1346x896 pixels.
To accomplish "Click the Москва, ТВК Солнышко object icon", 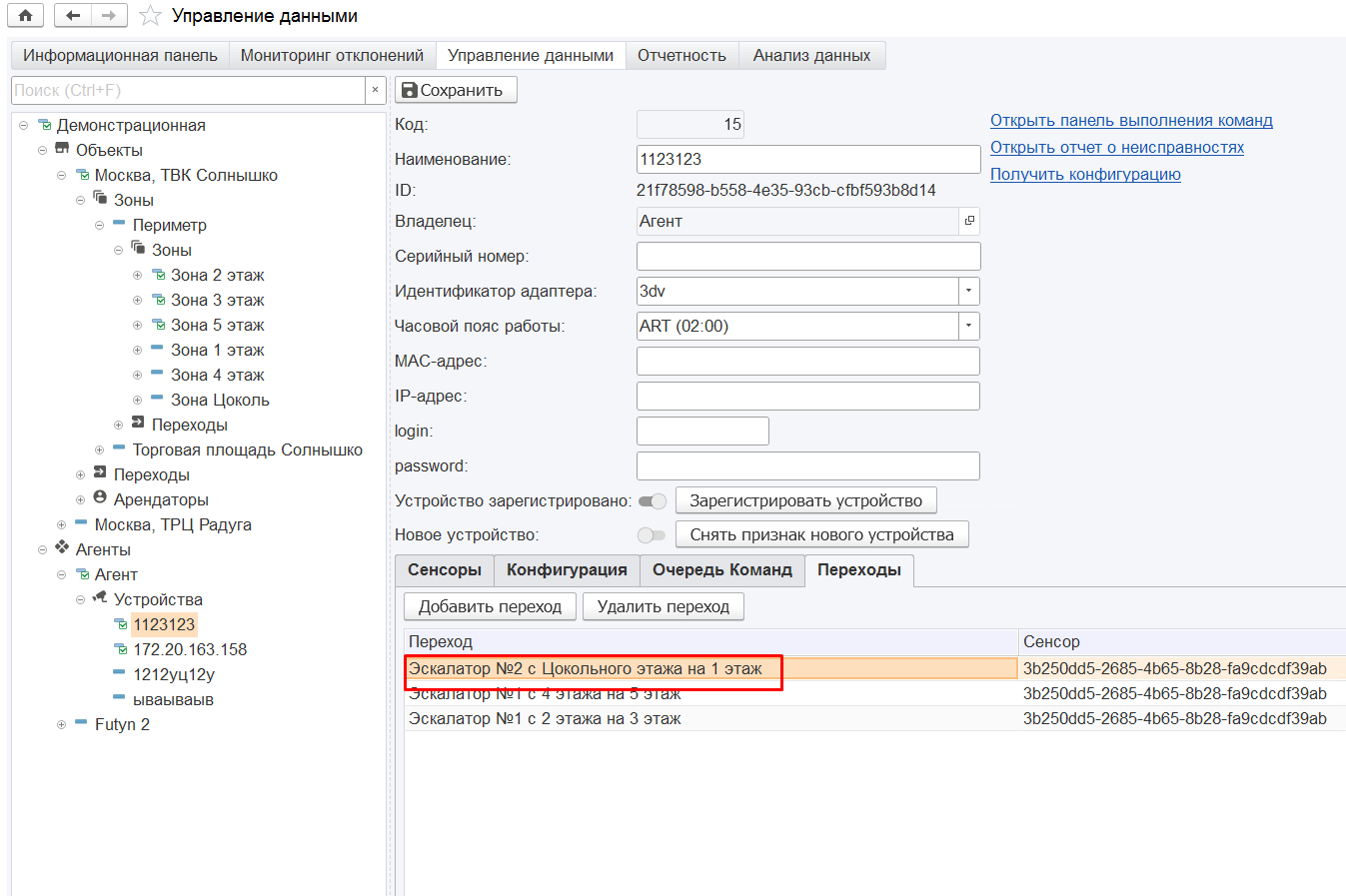I will (83, 175).
